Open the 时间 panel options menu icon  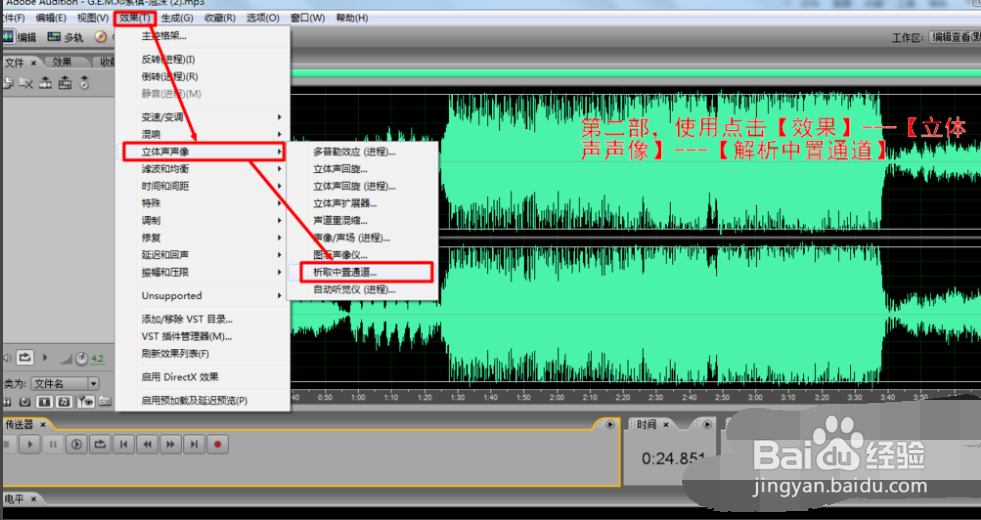tap(708, 424)
